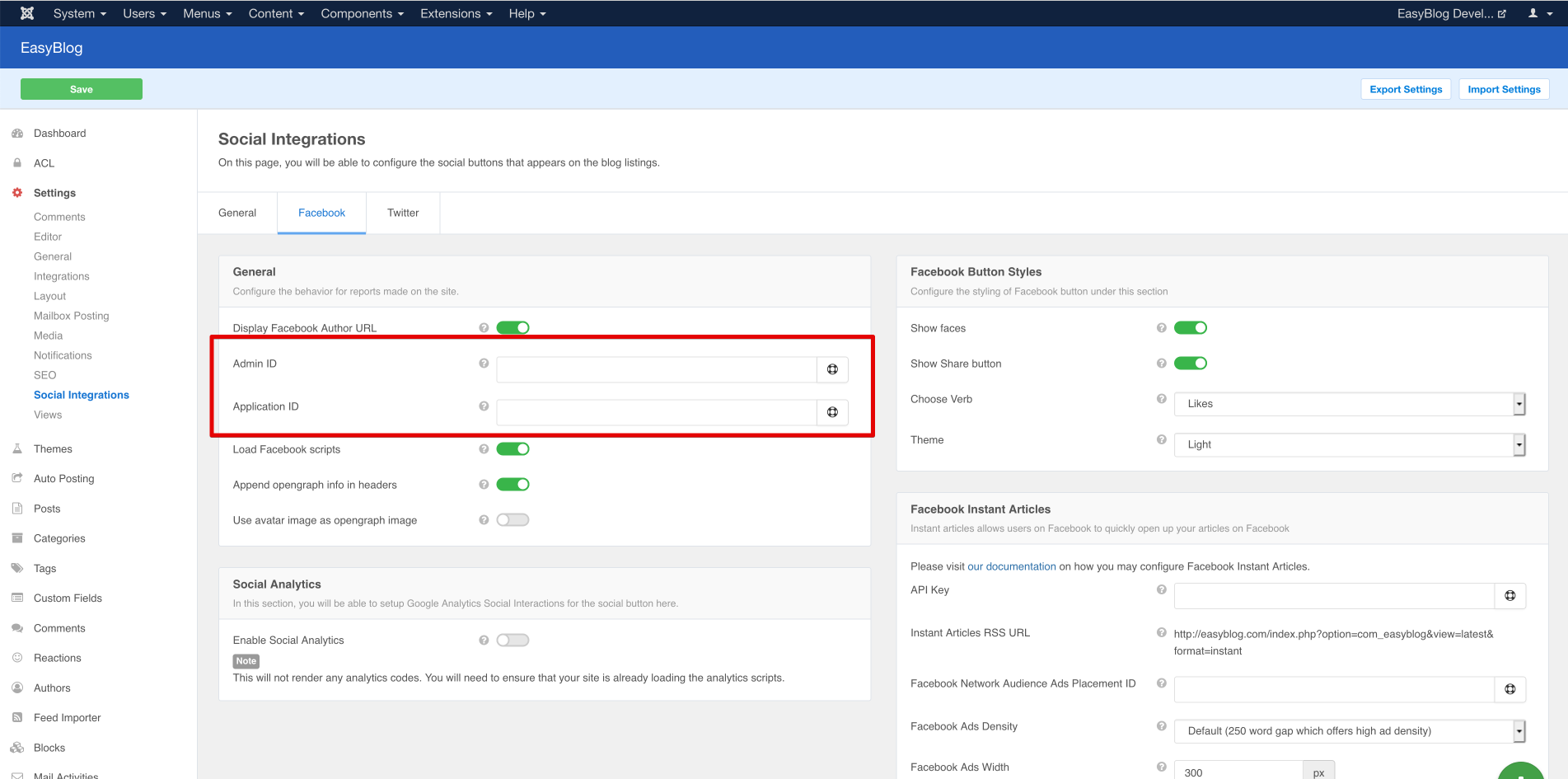This screenshot has width=1568, height=779.
Task: Click the Categories sidebar icon
Action: [17, 538]
